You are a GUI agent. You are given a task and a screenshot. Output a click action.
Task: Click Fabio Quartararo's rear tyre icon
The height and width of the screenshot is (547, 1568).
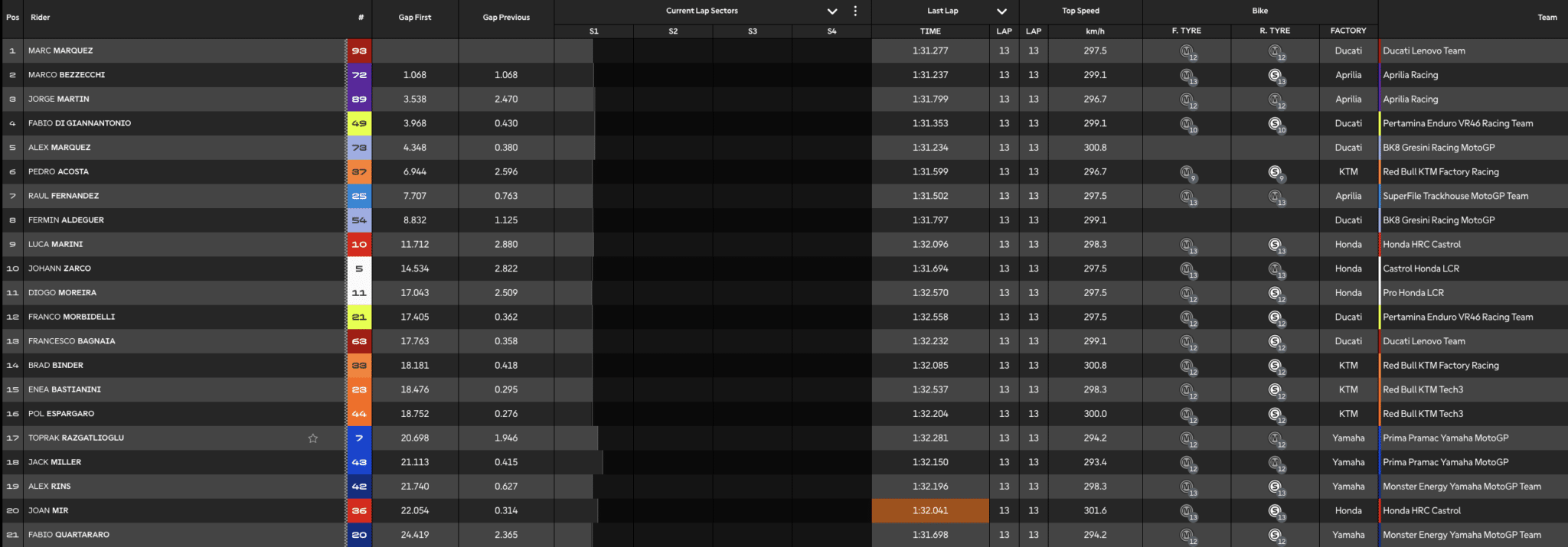pyautogui.click(x=1276, y=536)
